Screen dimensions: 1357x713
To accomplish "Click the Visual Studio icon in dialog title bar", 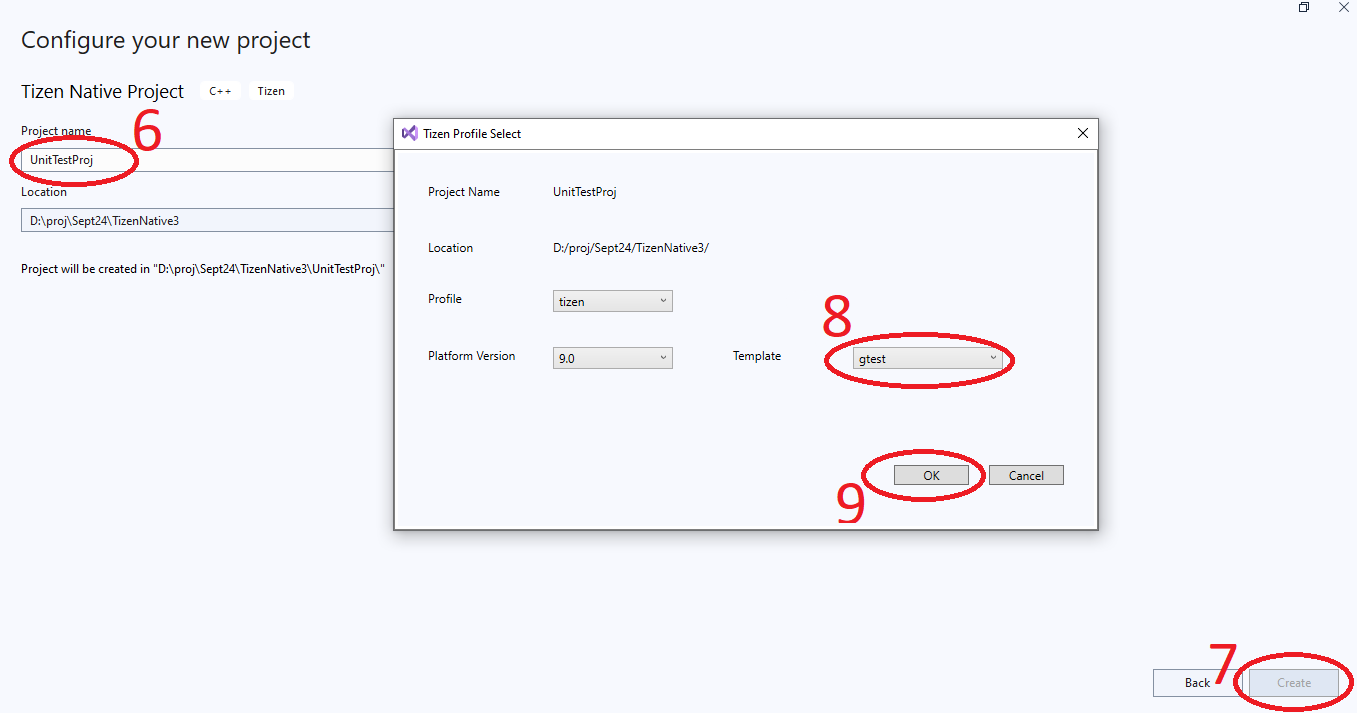I will [409, 133].
